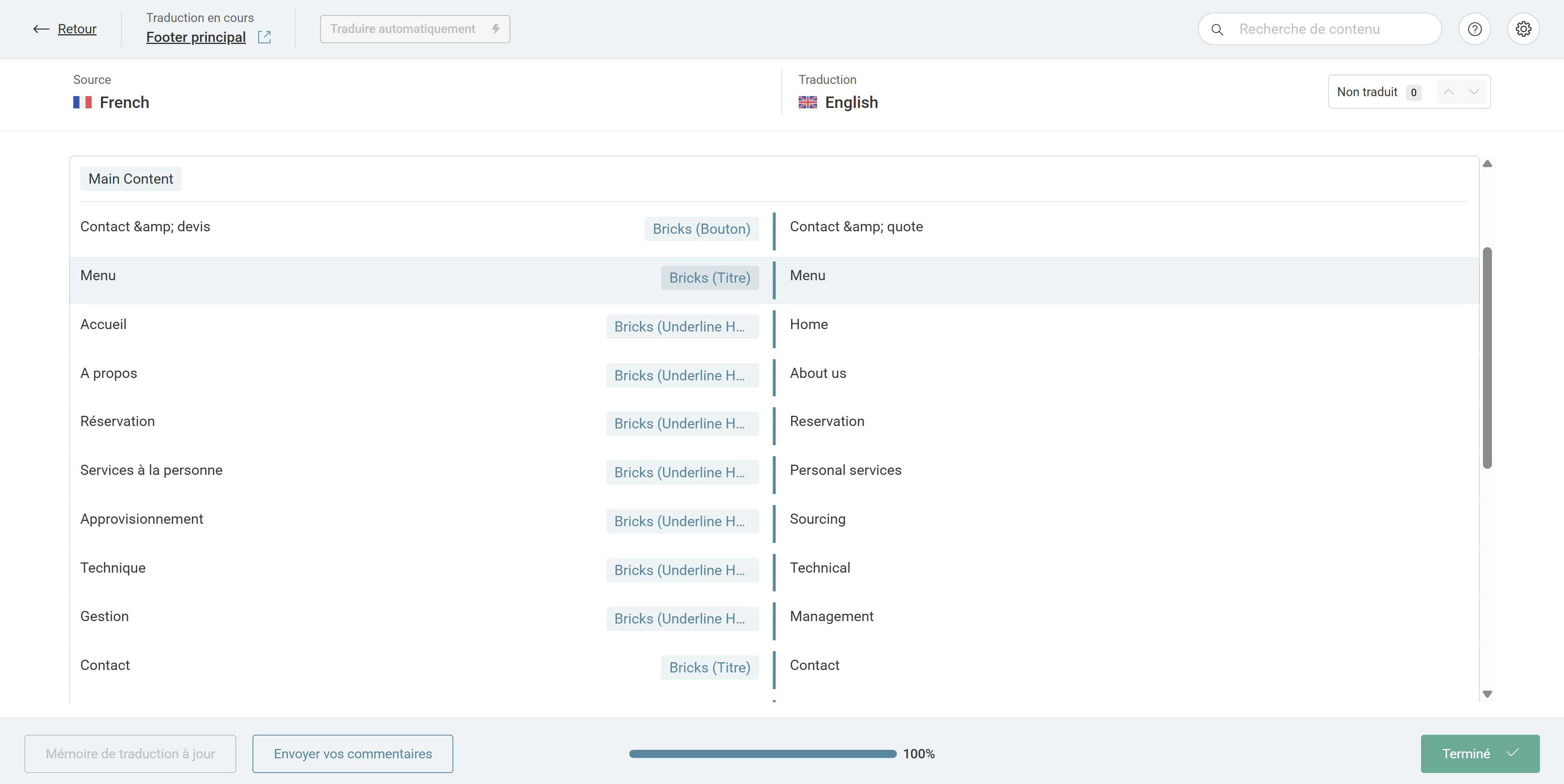Select source text 'Menu'
Image resolution: width=1564 pixels, height=784 pixels.
98,276
